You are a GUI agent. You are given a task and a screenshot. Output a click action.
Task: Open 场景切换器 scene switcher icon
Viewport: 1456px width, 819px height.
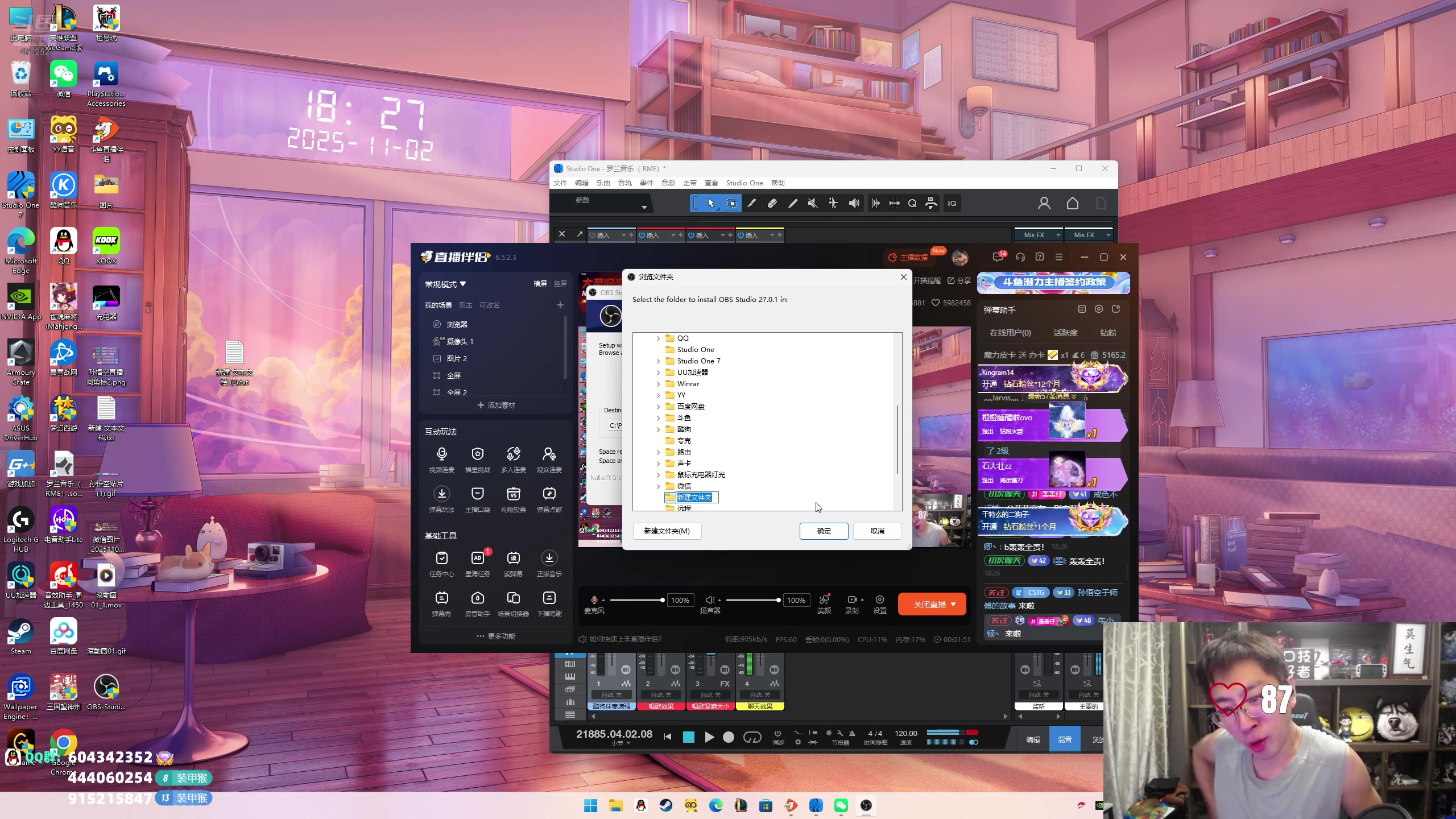tap(513, 598)
